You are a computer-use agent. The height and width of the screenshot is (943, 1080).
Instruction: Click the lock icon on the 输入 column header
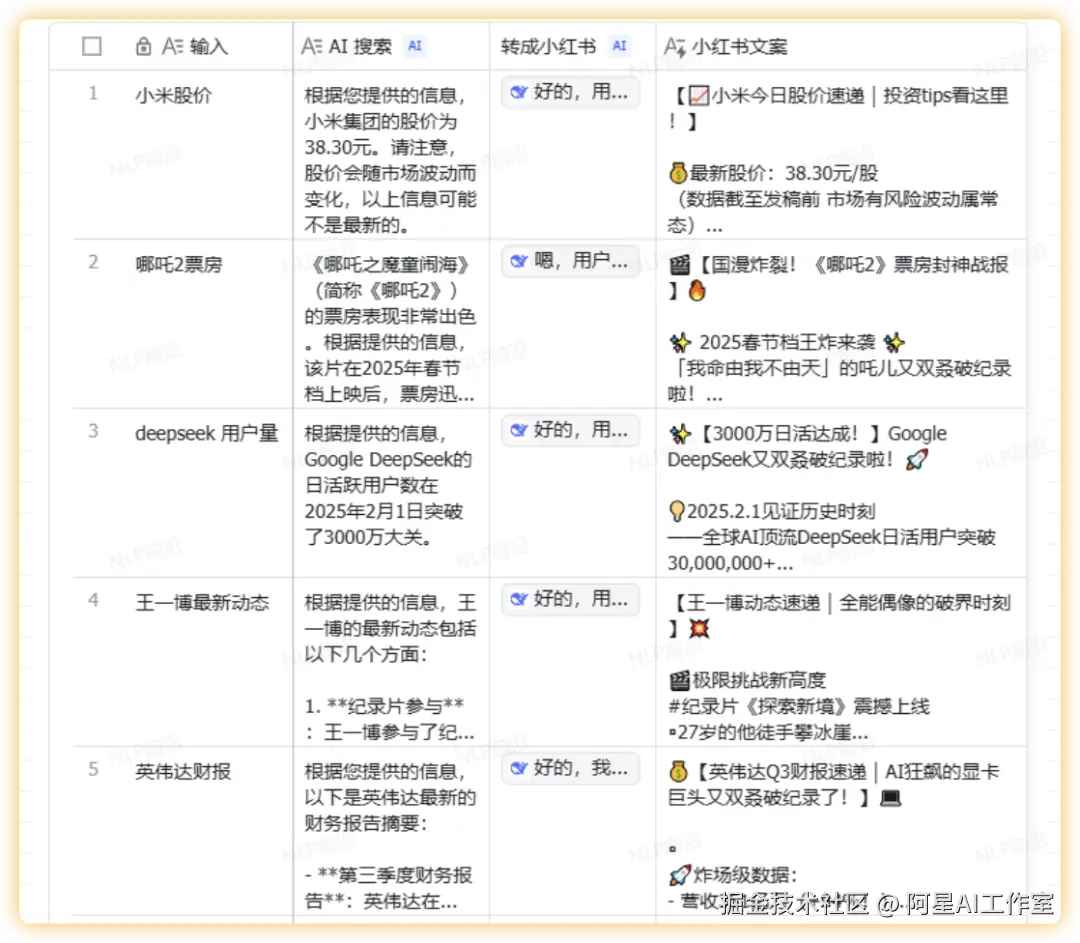145,46
